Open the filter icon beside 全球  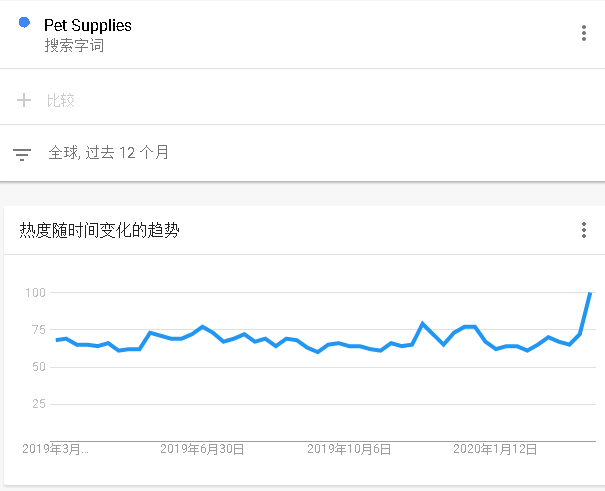[x=22, y=154]
